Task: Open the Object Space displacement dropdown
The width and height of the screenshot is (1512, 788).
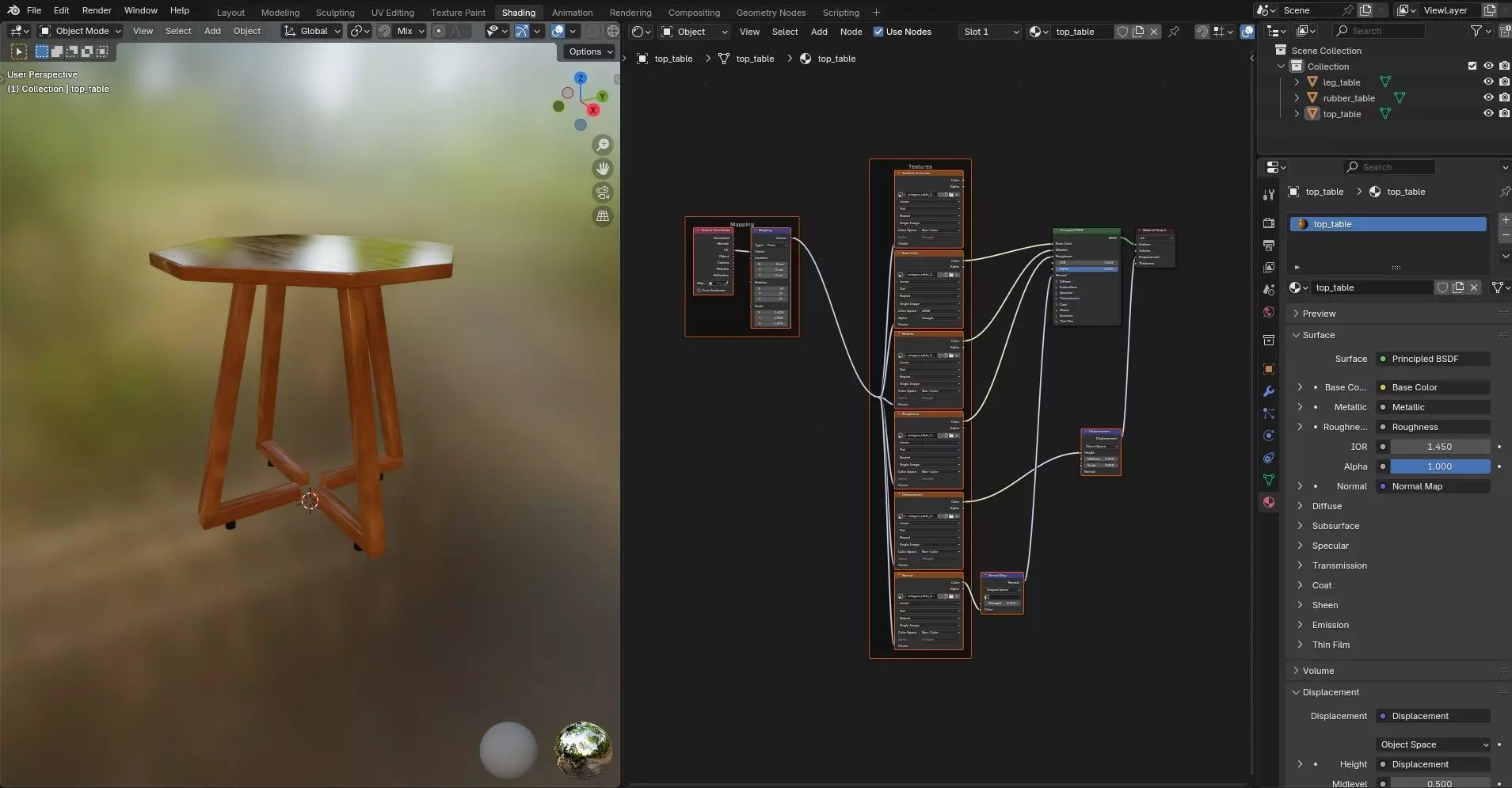Action: tap(1434, 744)
